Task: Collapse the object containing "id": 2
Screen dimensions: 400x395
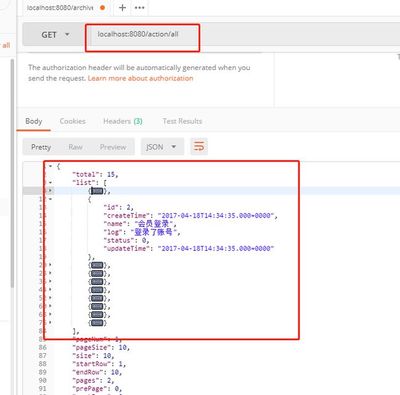Action: [50, 199]
